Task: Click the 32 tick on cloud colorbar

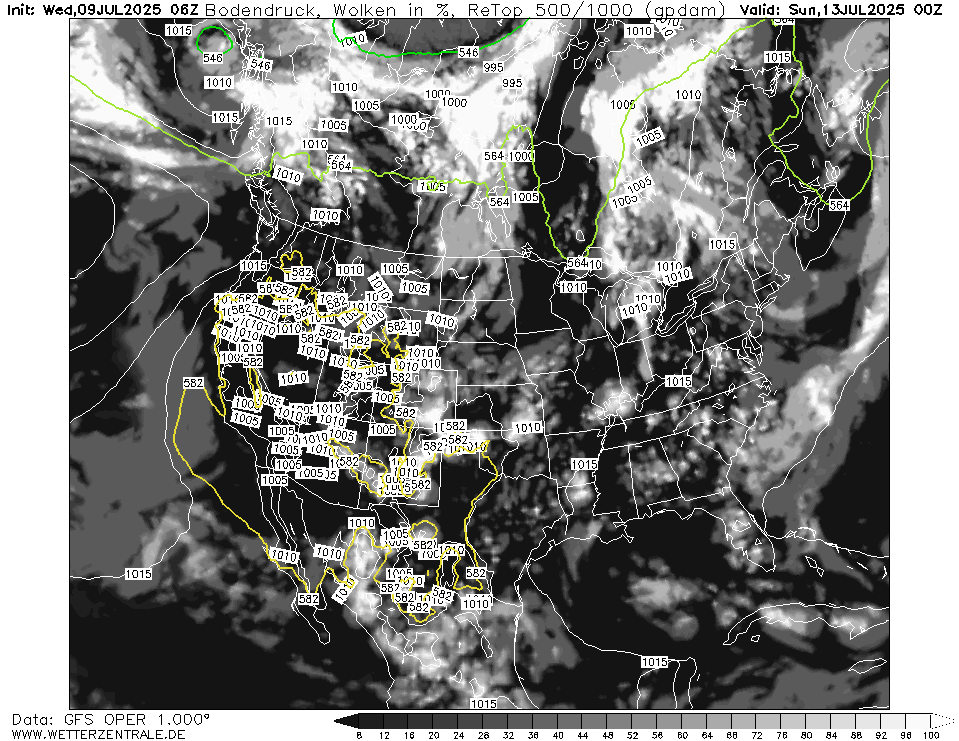Action: point(508,735)
